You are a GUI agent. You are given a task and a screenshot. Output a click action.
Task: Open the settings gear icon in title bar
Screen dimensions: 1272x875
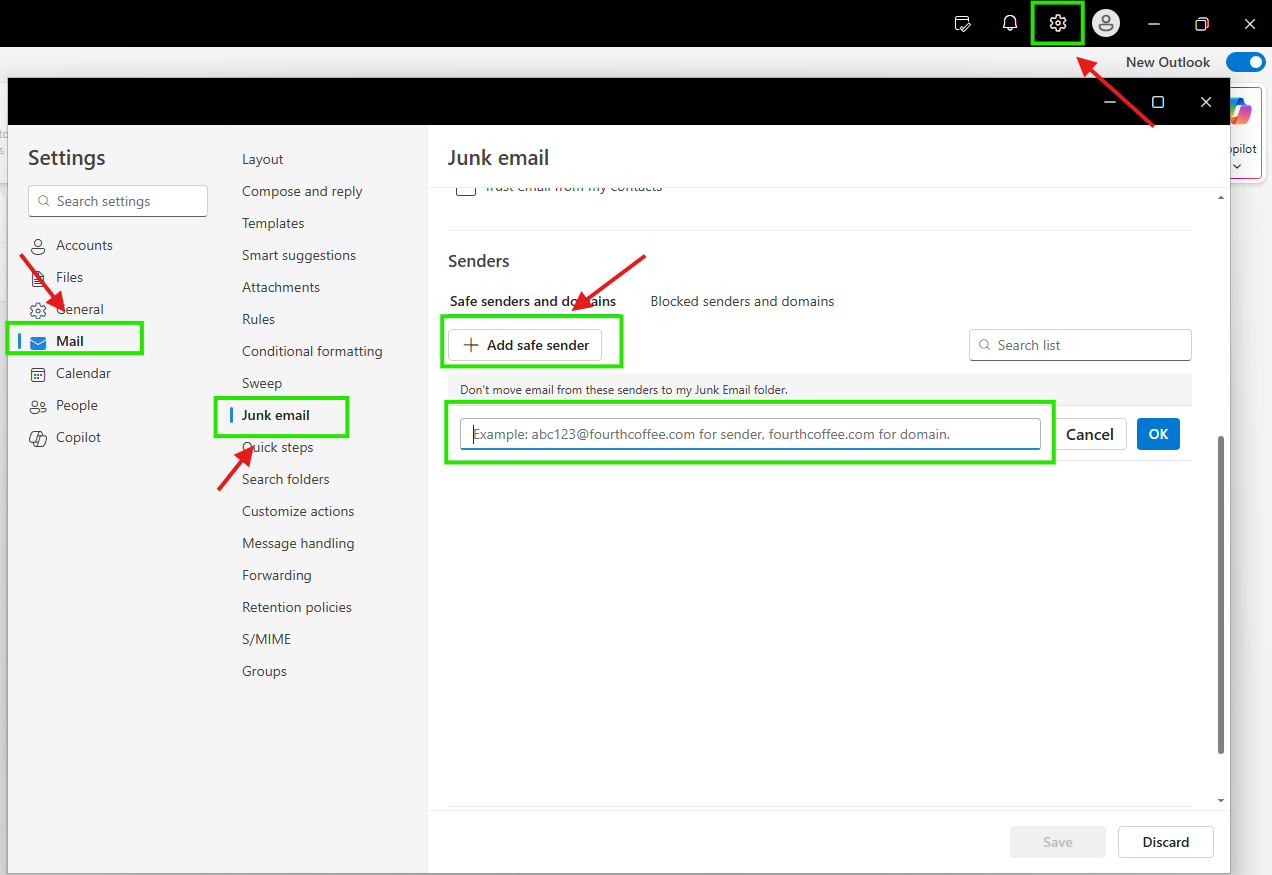[1058, 23]
